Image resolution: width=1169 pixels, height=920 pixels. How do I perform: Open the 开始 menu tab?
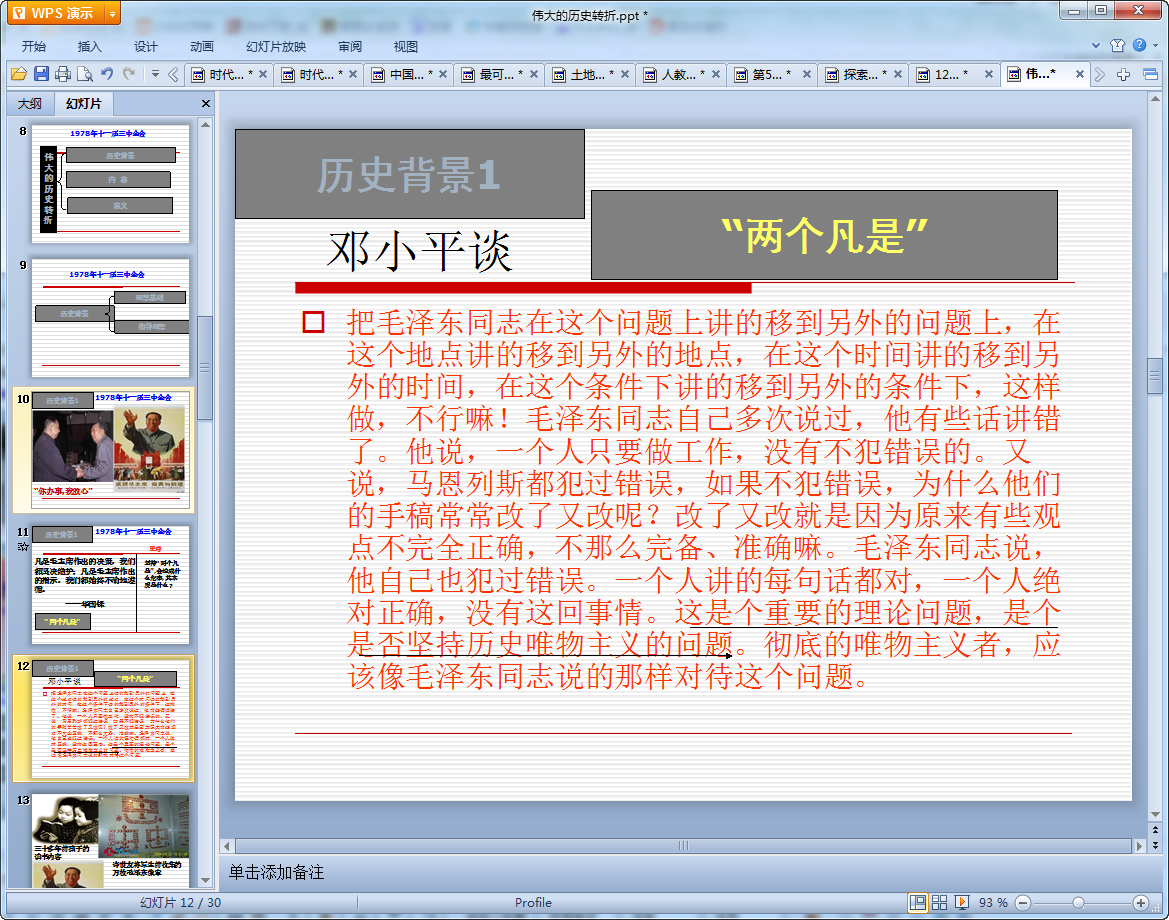click(x=34, y=46)
